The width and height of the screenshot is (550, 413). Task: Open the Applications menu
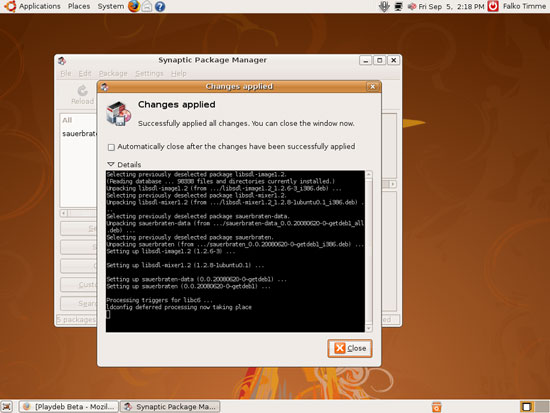point(40,6)
